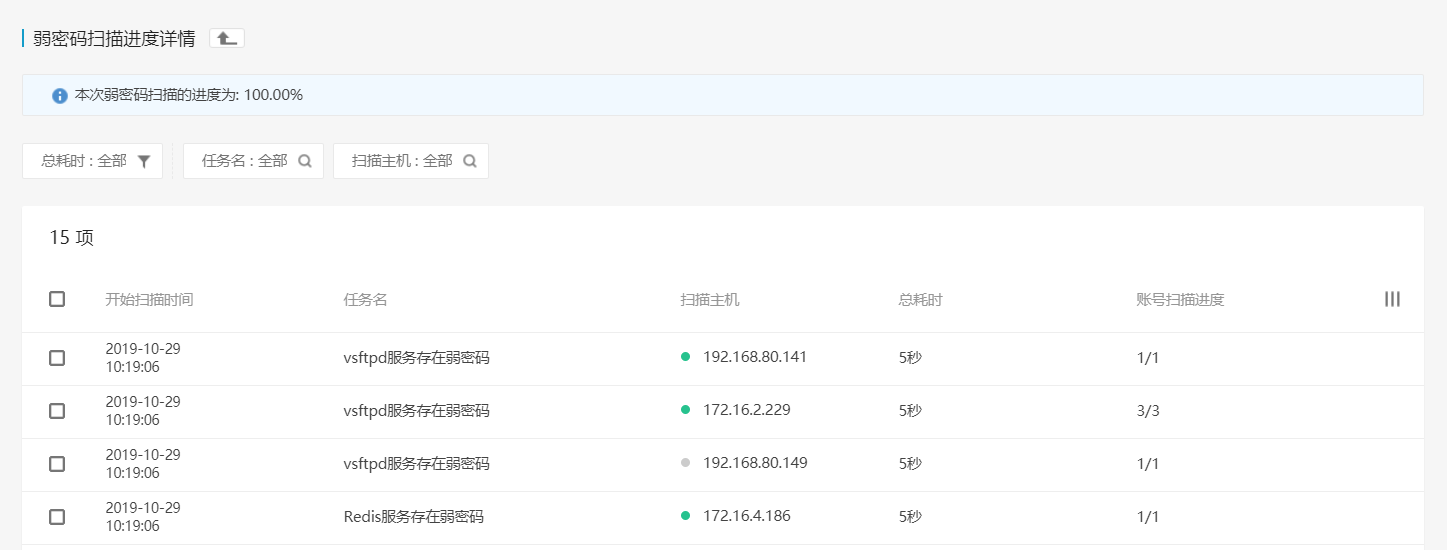
Task: Open host link 192.168.80.149
Action: pyautogui.click(x=755, y=463)
